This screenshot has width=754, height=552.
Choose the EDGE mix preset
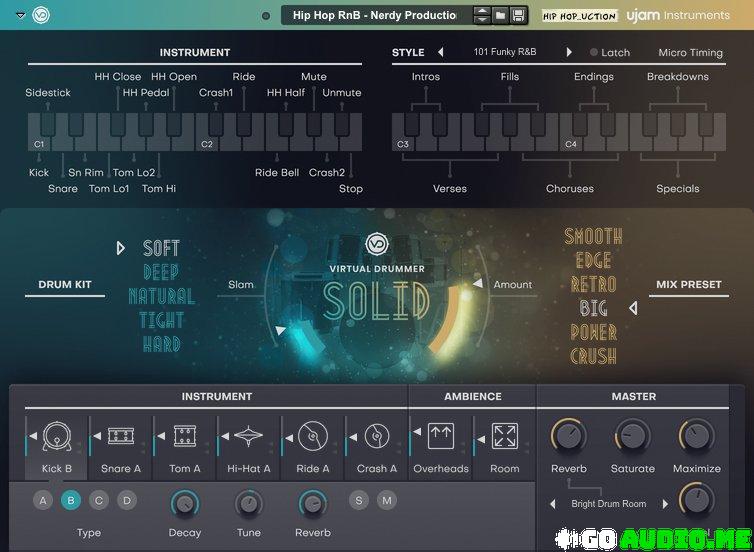[x=593, y=261]
